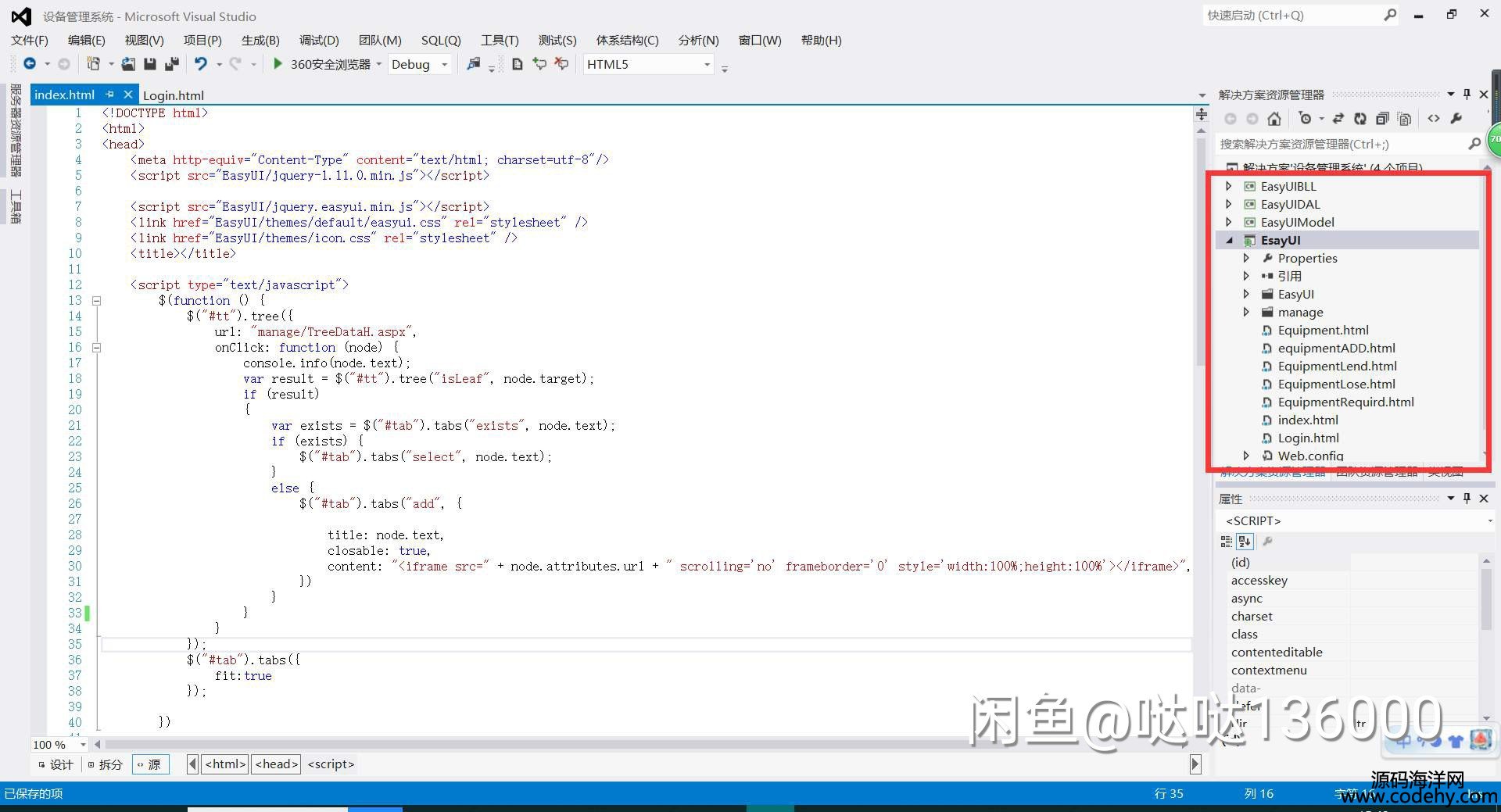Click the Navigate Backward toolbar icon
This screenshot has height=812, width=1501.
tap(30, 64)
